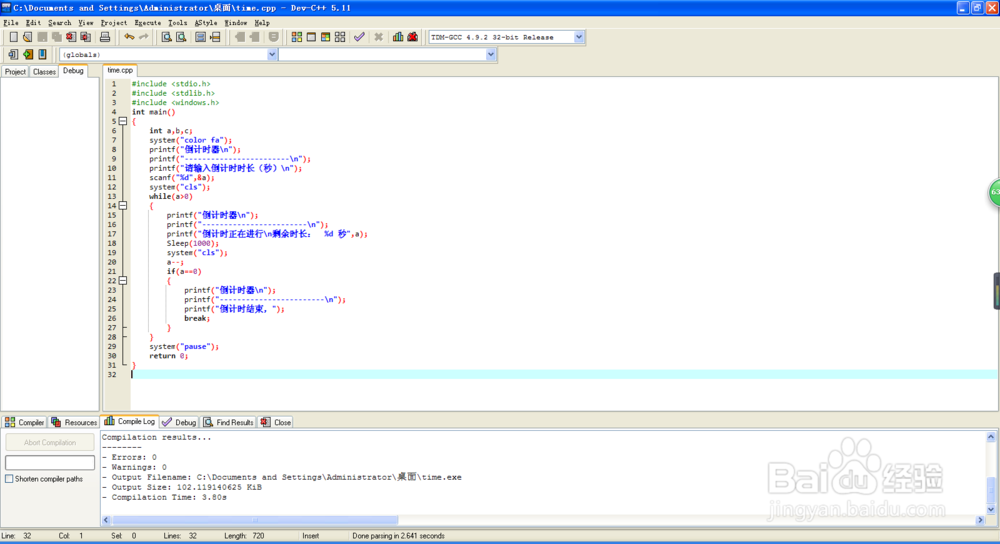Click the Close All files toolbar icon

[x=85, y=37]
